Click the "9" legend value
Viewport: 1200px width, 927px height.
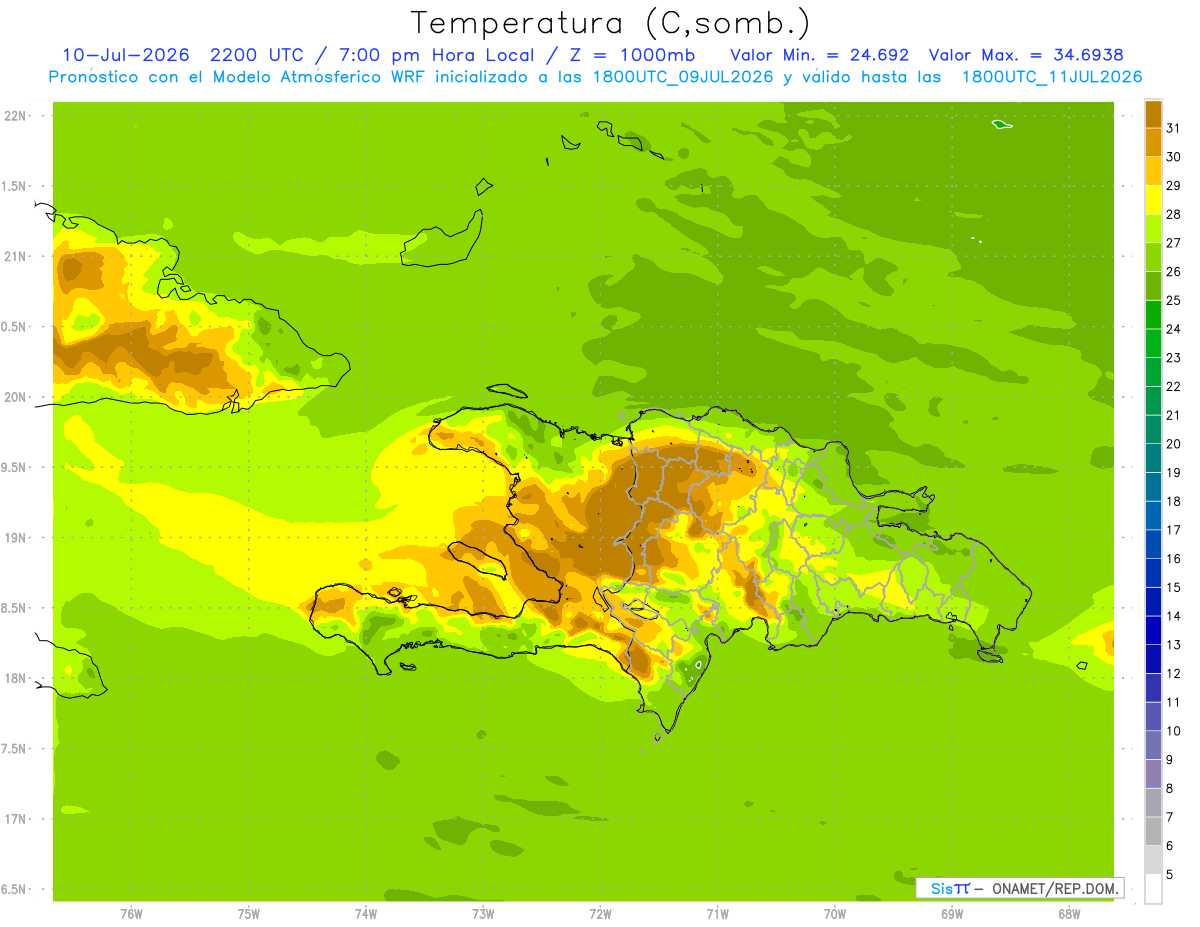pyautogui.click(x=1170, y=760)
